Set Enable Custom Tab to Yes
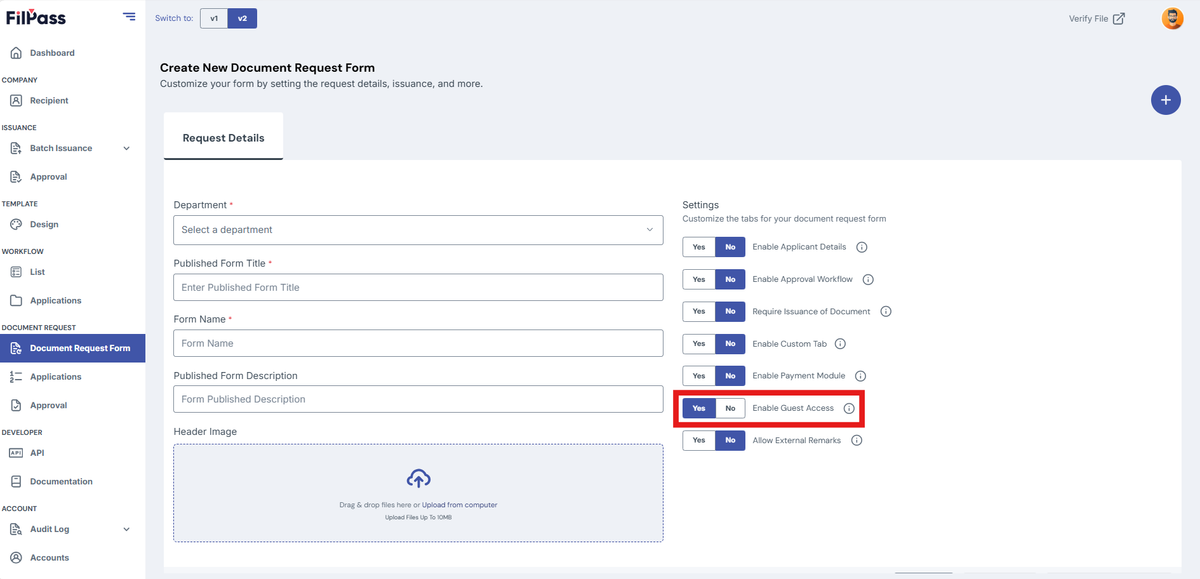 click(699, 344)
